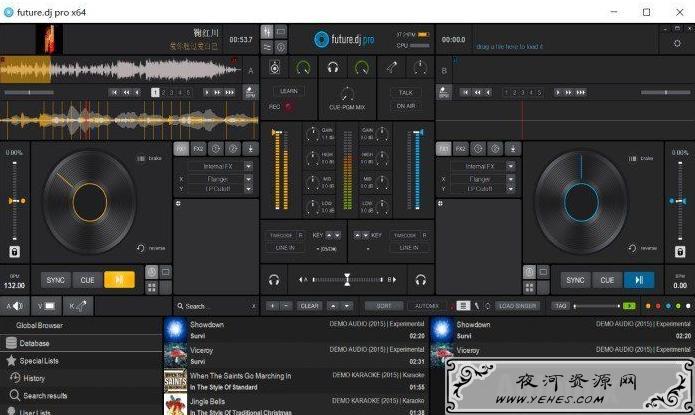Viewport: 695px width, 415px height.
Task: Click deck A KEY up arrow
Action: pyautogui.click(x=329, y=235)
